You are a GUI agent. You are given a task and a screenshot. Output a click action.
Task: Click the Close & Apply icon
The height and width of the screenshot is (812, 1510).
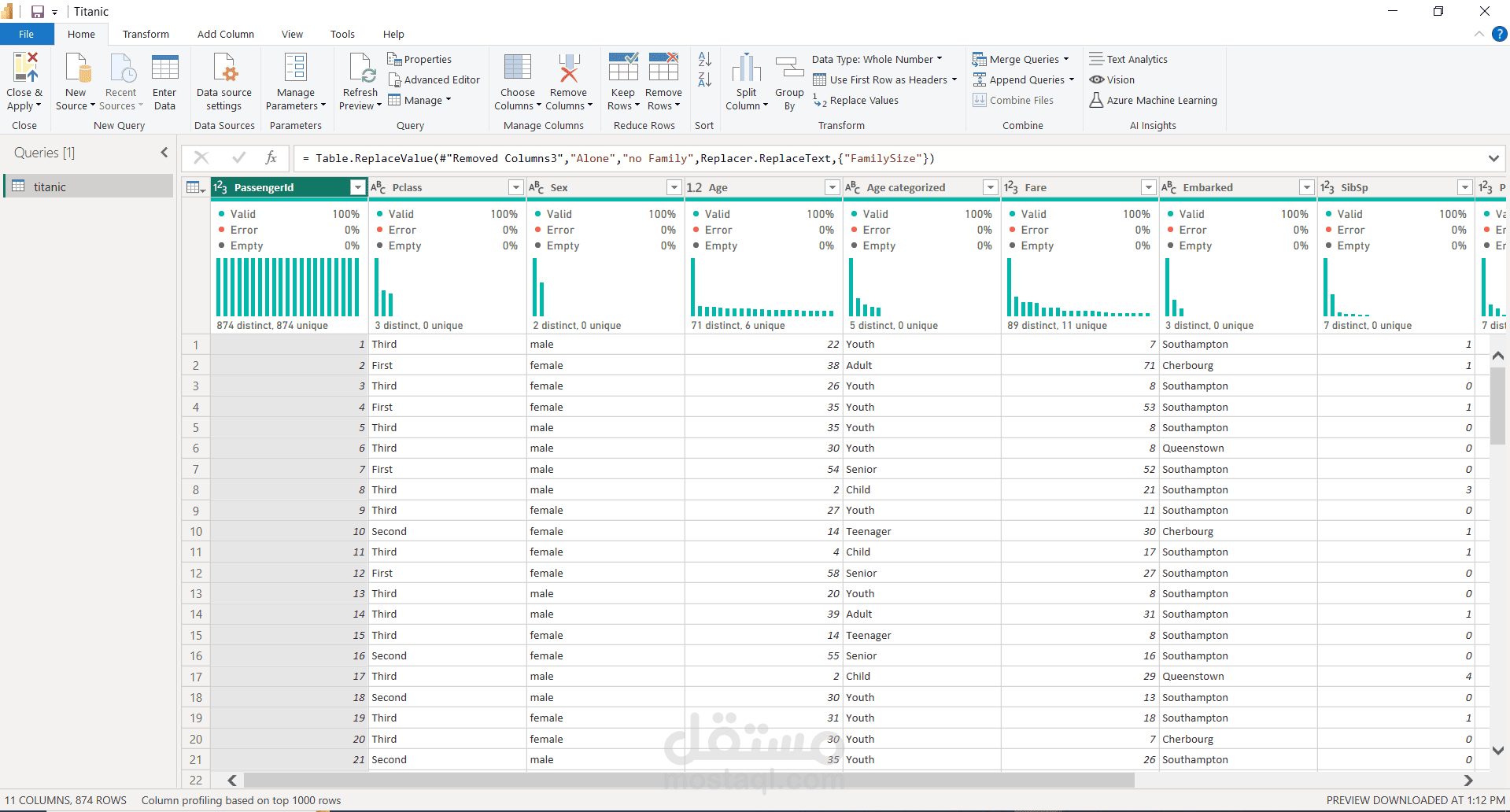point(24,68)
